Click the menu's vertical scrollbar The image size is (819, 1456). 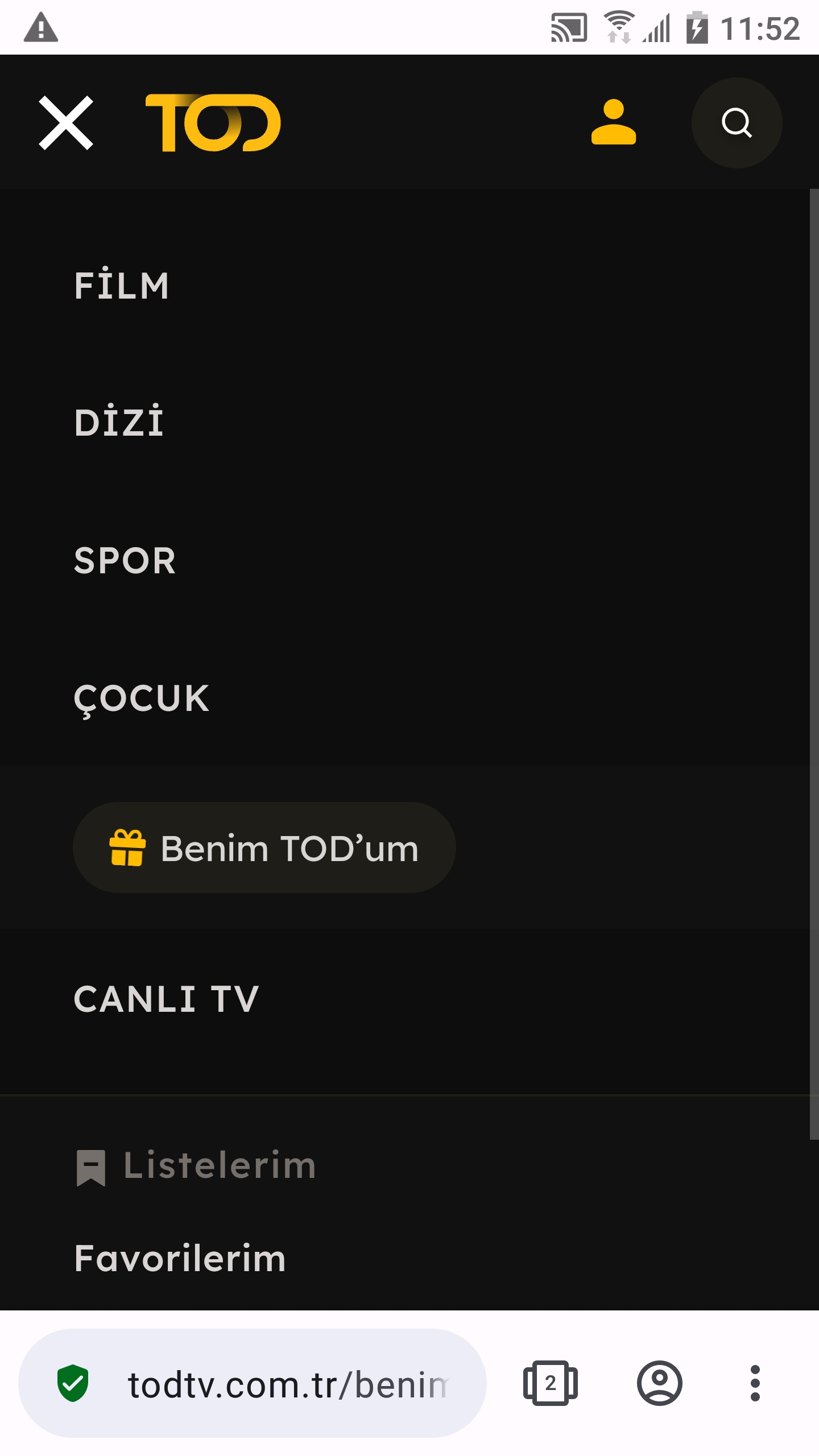coord(814,664)
